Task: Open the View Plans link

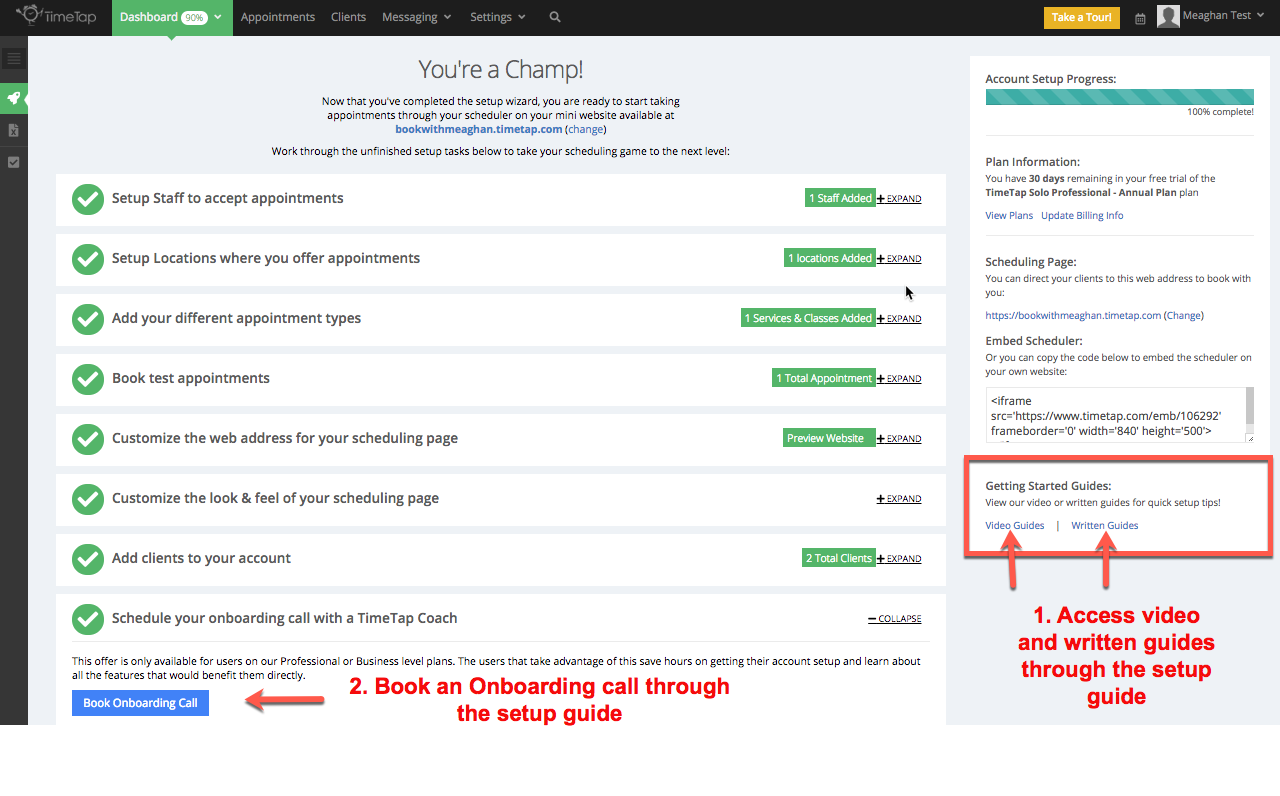Action: [1009, 215]
